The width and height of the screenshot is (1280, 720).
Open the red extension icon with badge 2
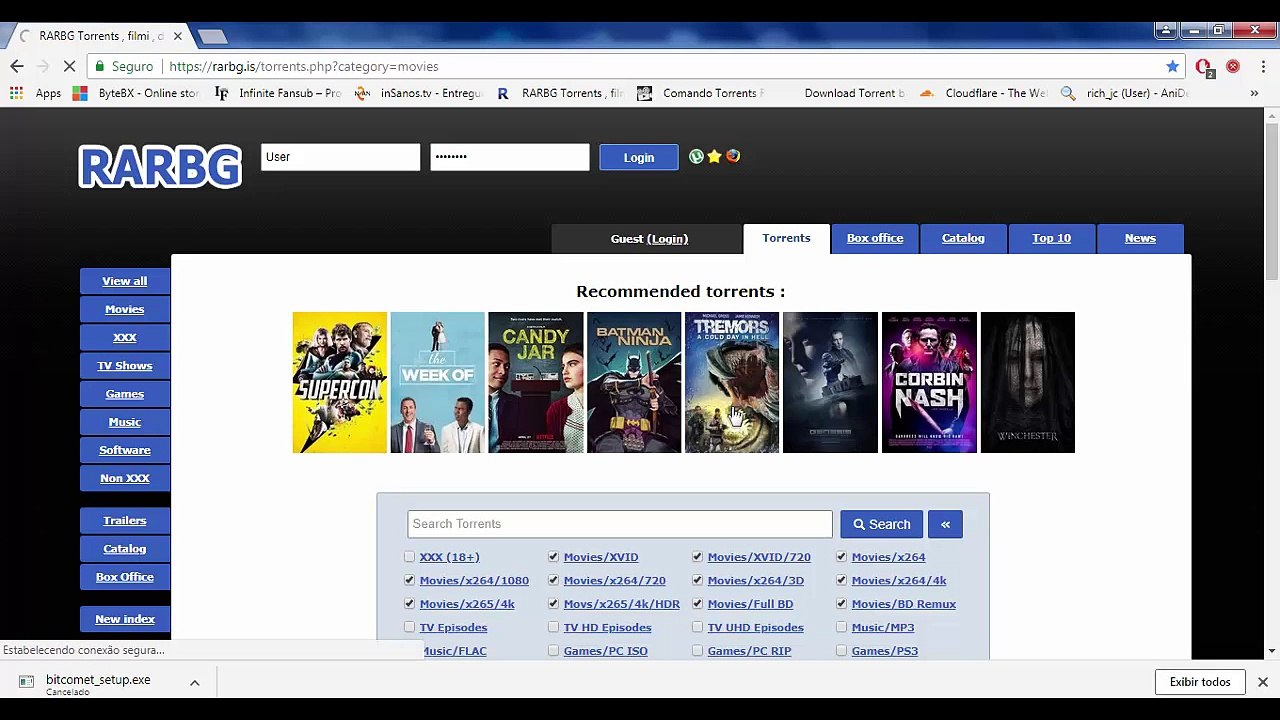[1204, 67]
